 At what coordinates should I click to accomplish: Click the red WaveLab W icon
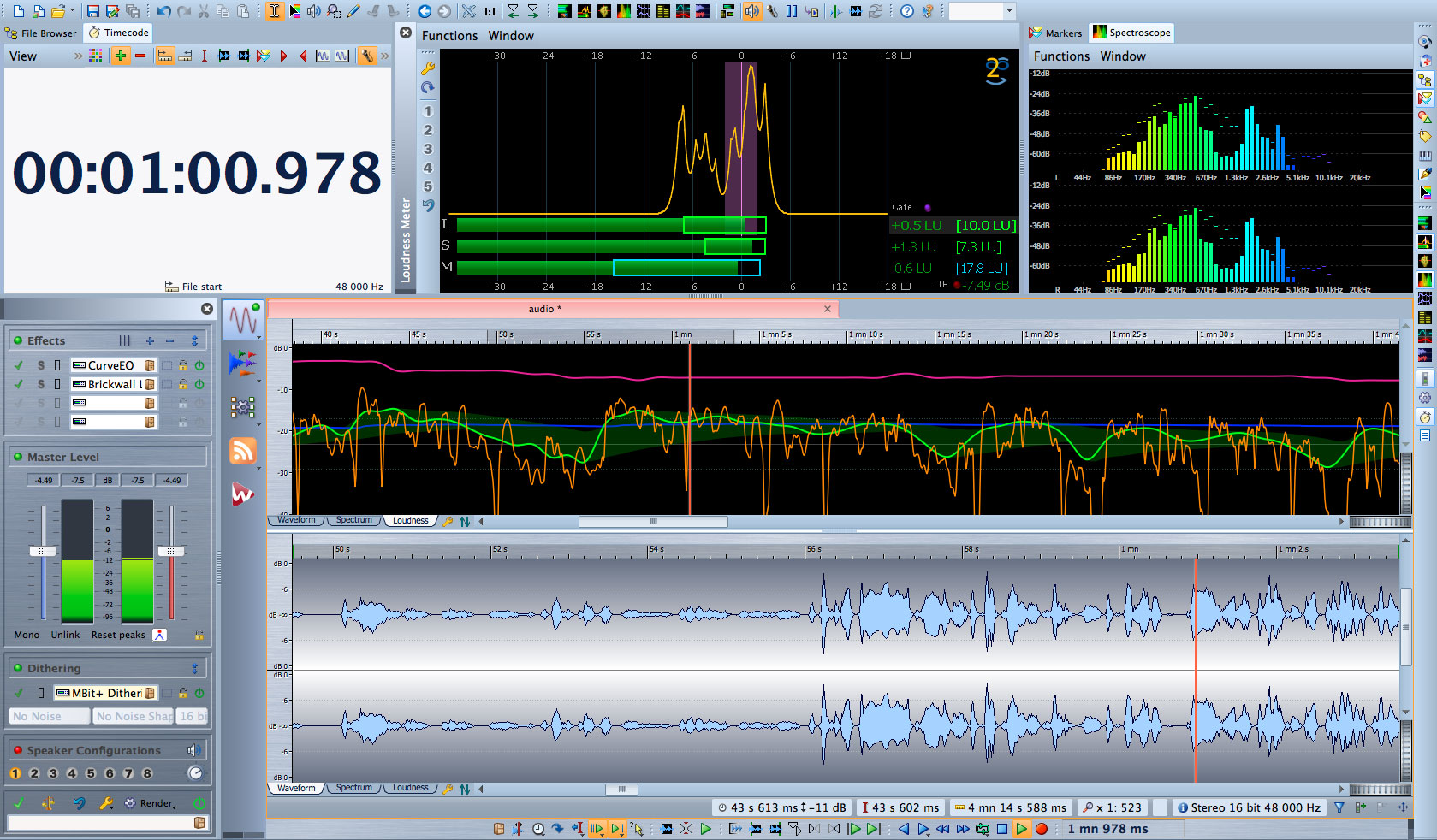coord(243,494)
